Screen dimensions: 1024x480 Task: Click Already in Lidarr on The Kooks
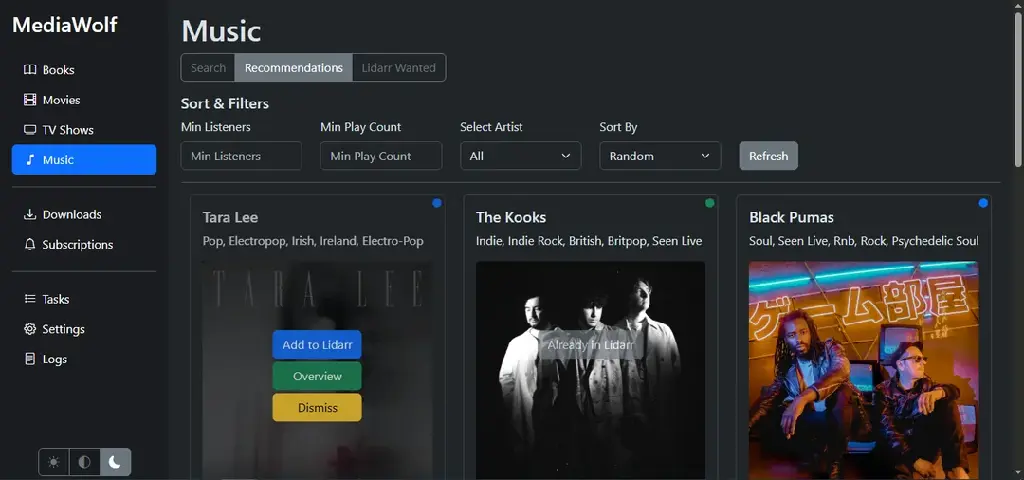590,345
